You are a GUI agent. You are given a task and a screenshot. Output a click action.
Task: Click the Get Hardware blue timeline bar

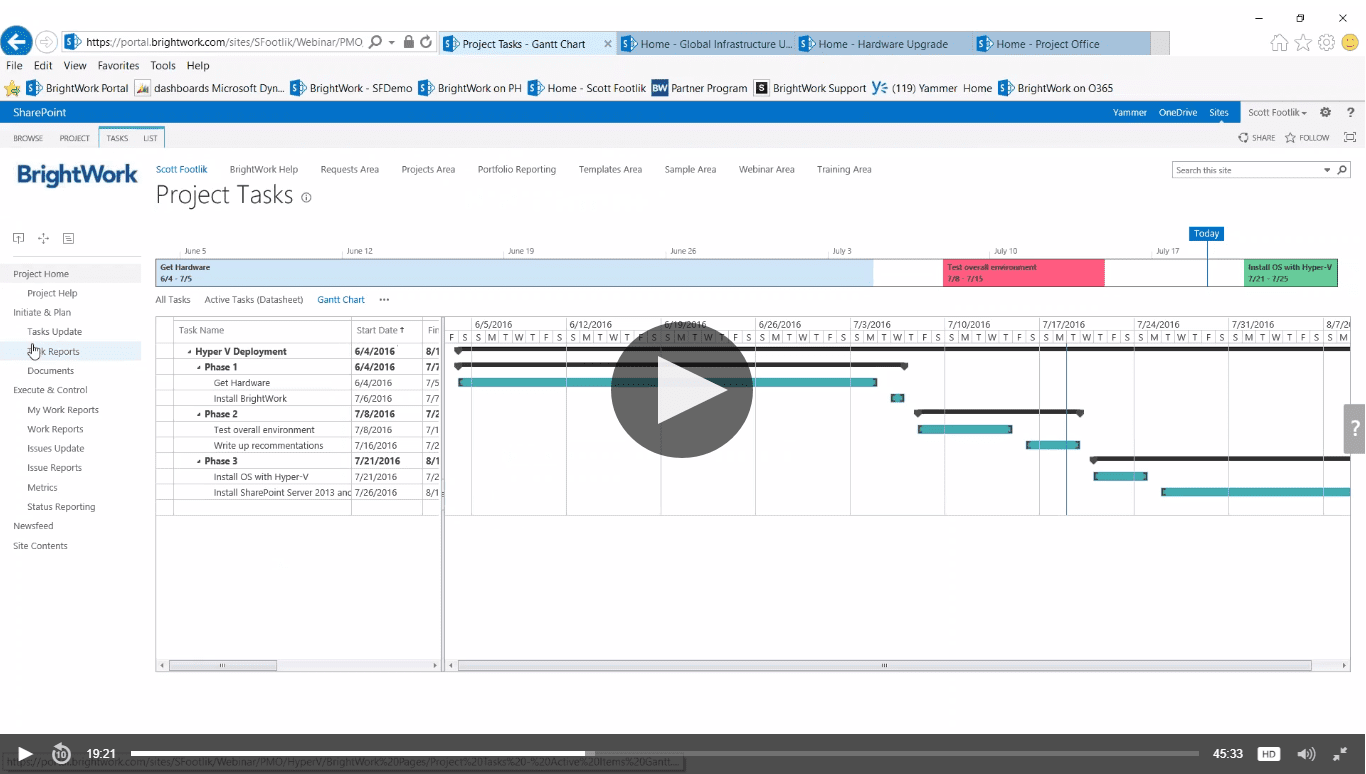(x=514, y=273)
